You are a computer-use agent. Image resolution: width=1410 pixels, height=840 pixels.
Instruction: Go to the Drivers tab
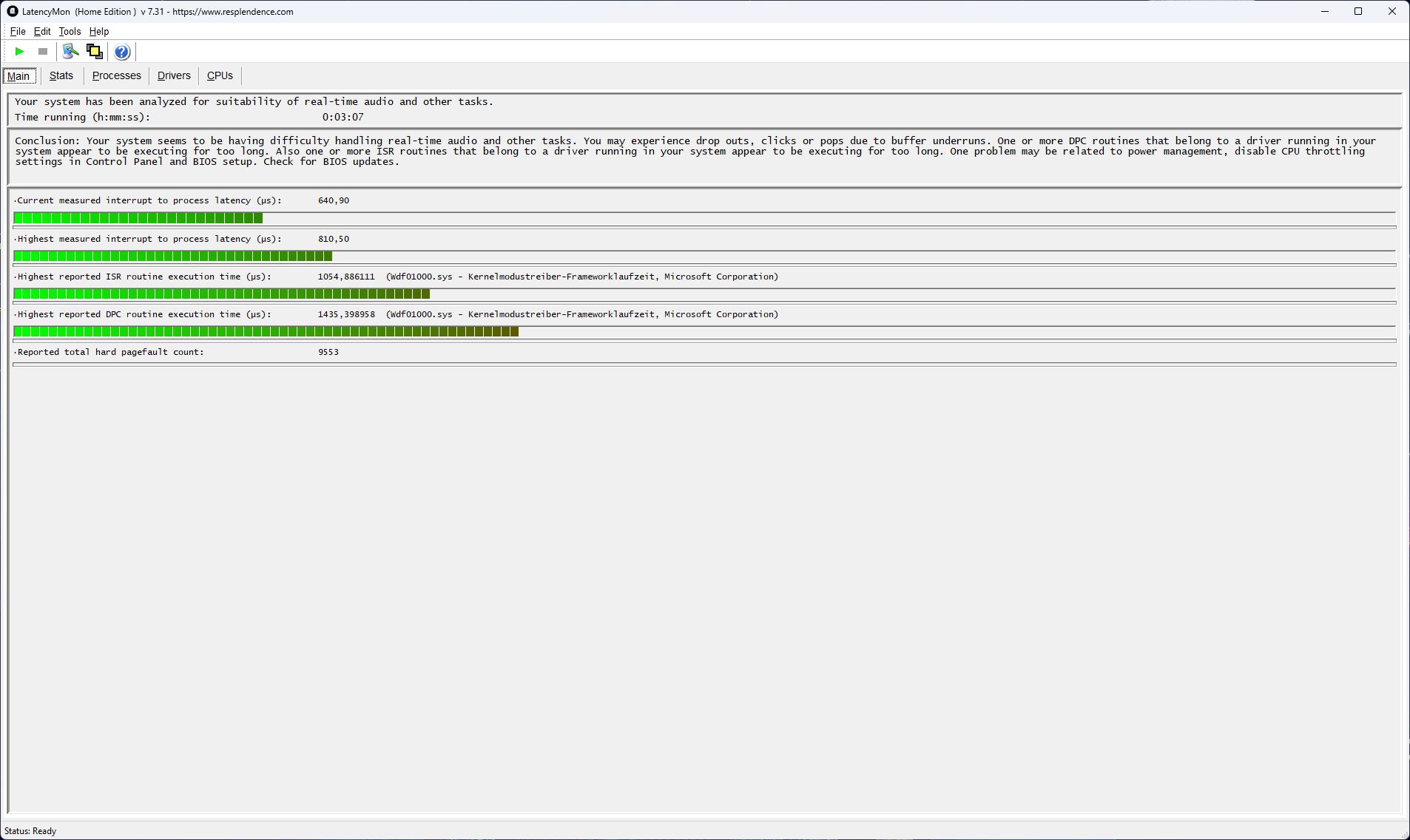pos(174,75)
